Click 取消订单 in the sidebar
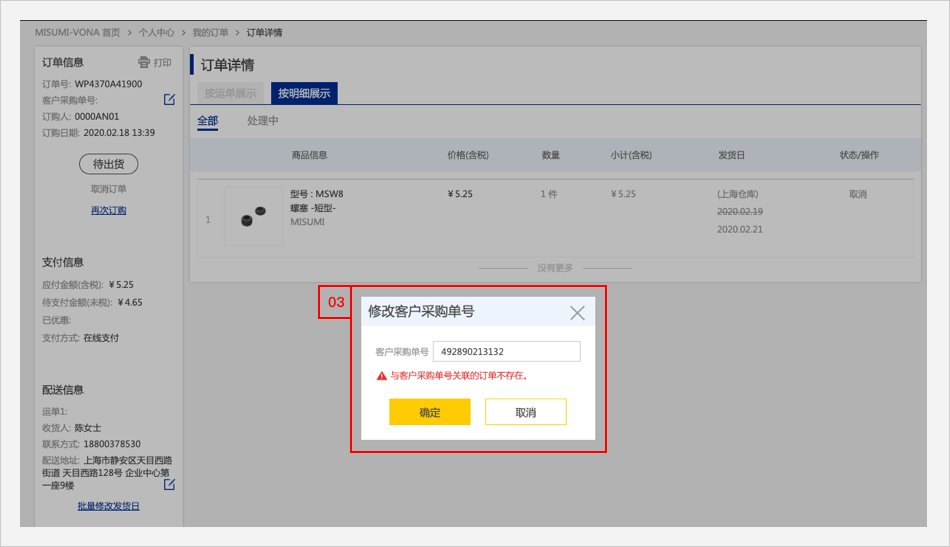Viewport: 950px width, 547px height. 108,189
